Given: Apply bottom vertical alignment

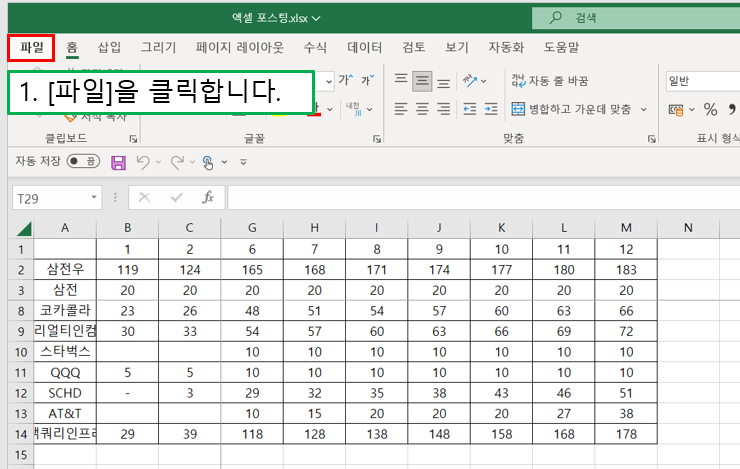Looking at the screenshot, I should 443,81.
